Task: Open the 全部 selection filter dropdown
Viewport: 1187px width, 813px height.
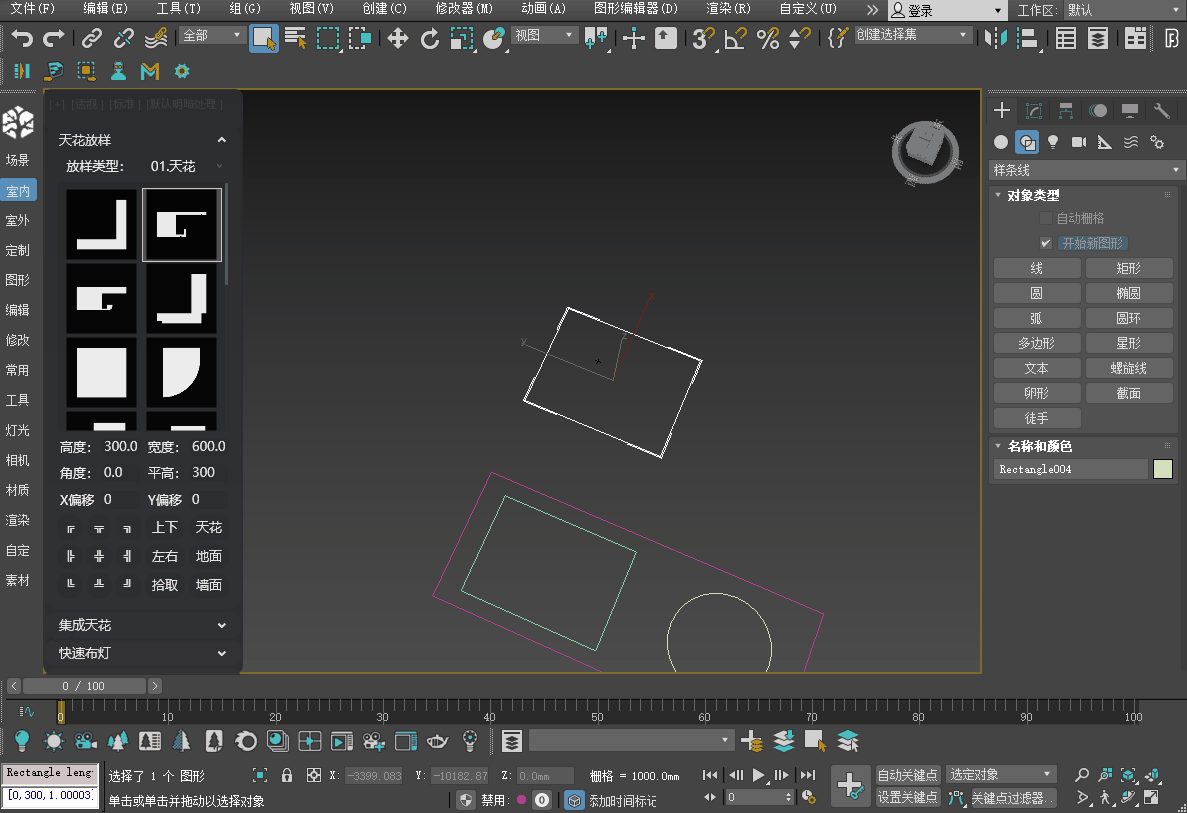Action: point(213,36)
